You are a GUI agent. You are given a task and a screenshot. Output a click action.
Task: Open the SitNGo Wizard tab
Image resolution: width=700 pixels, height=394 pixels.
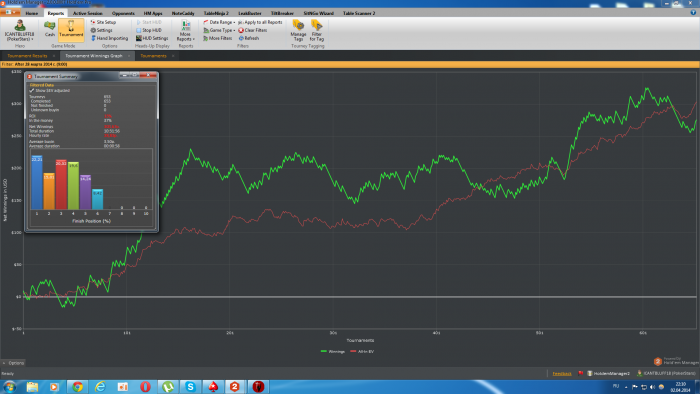[x=318, y=13]
